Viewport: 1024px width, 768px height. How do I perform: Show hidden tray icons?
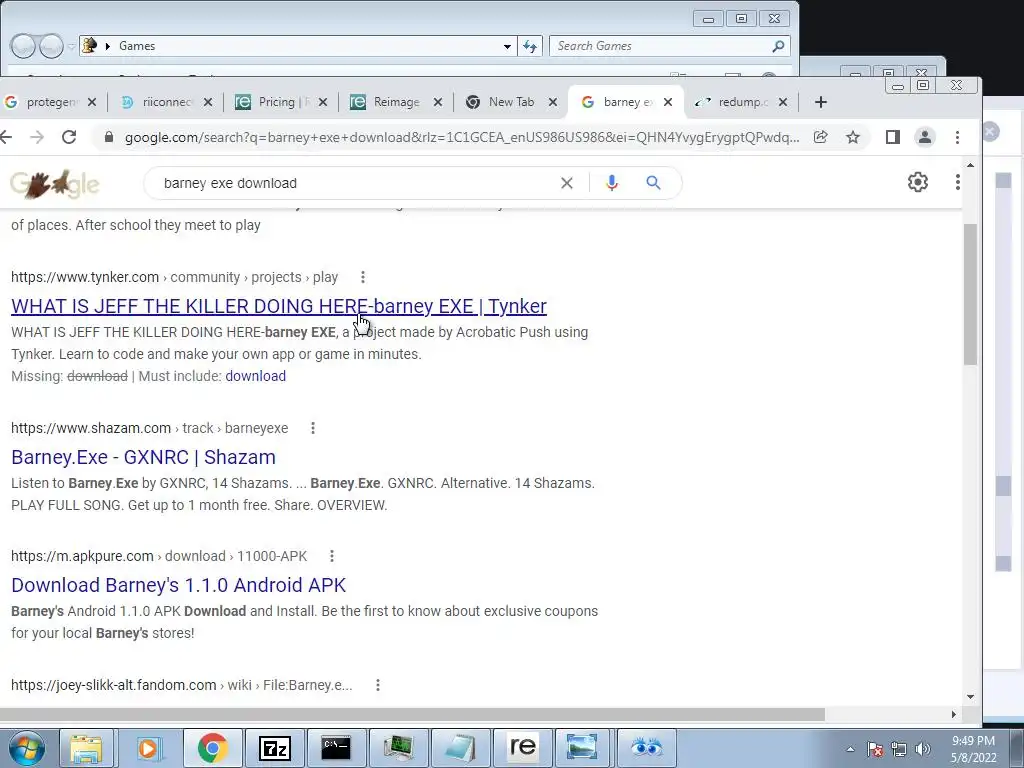point(850,750)
